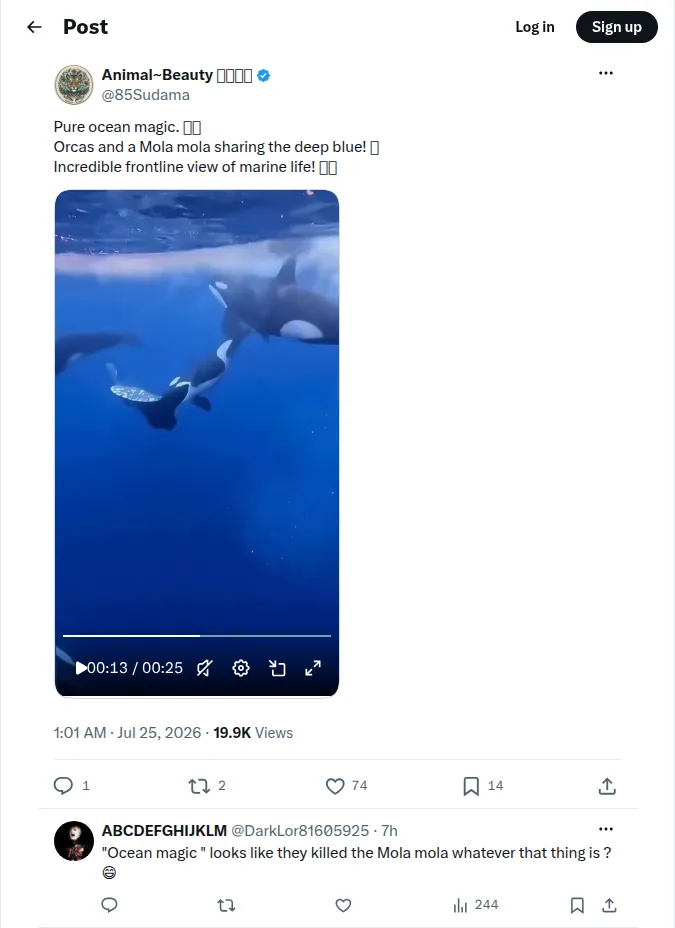Reply to the main post
This screenshot has height=928, width=675.
63,785
